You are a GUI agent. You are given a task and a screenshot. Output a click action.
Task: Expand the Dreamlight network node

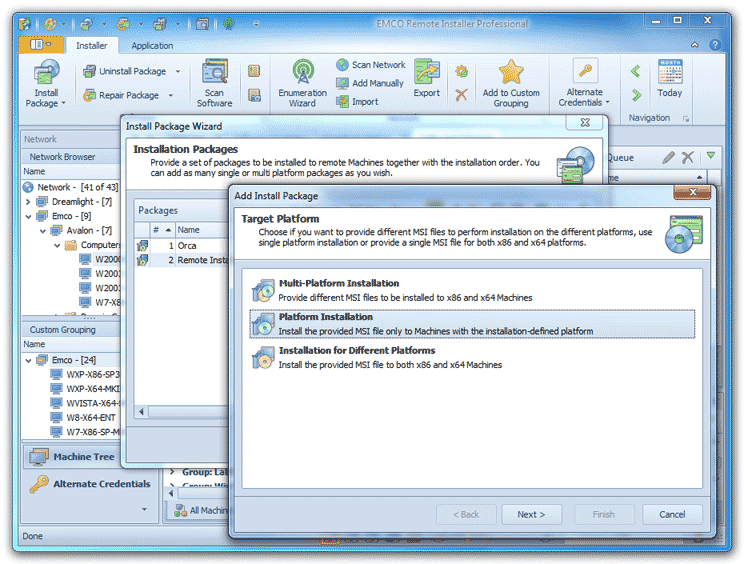pyautogui.click(x=28, y=202)
